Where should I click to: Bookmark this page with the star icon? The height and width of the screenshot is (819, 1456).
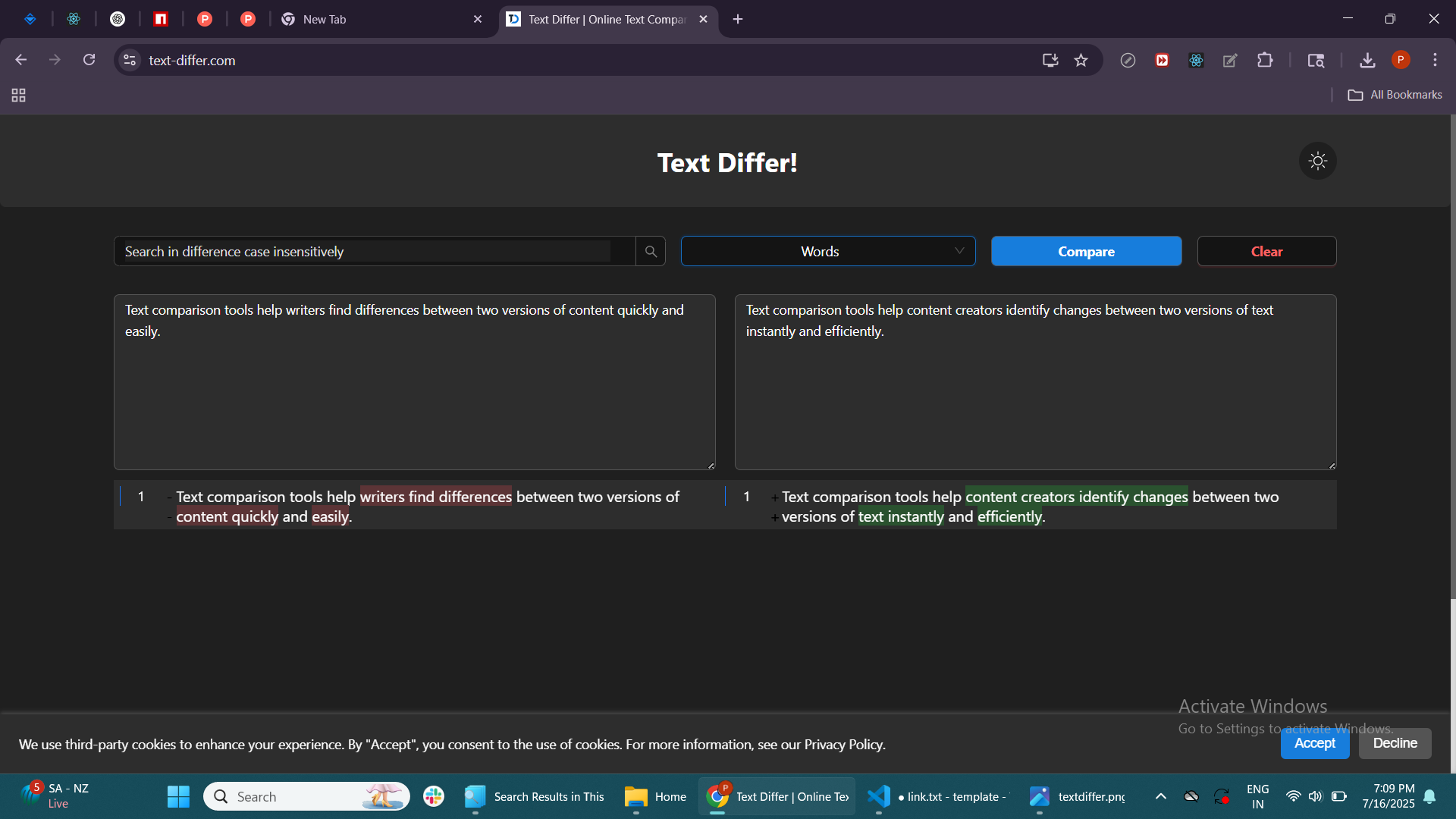pyautogui.click(x=1081, y=60)
